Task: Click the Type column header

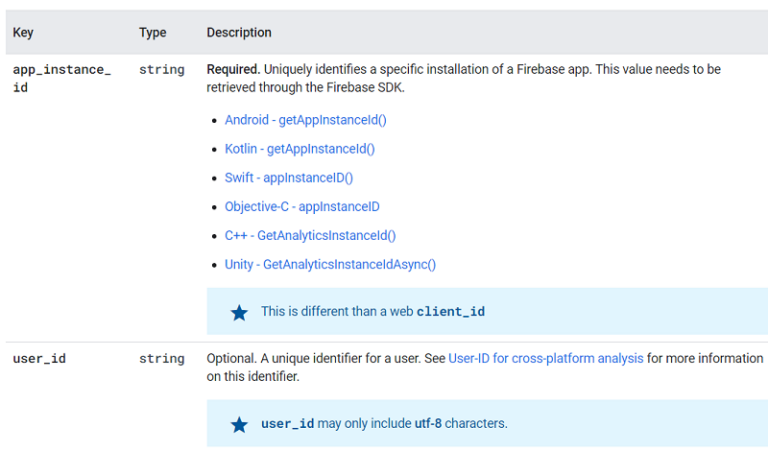Action: point(152,33)
